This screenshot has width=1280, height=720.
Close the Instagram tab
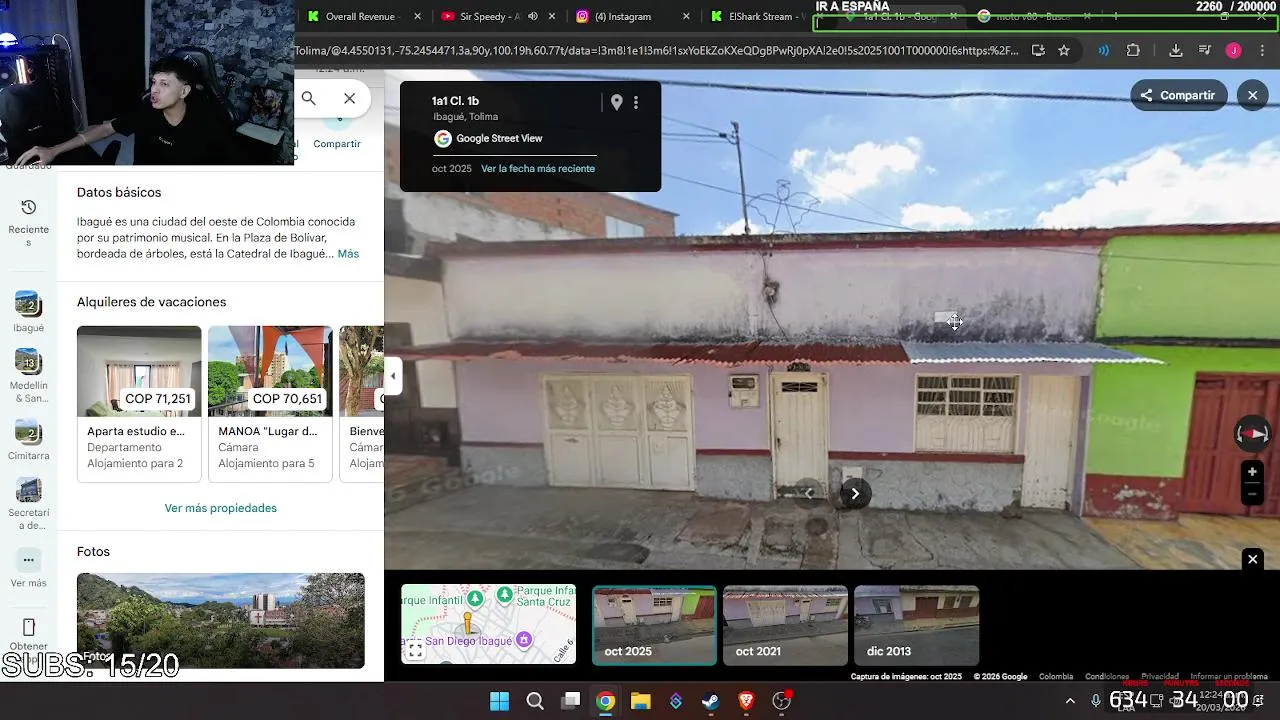coord(686,16)
